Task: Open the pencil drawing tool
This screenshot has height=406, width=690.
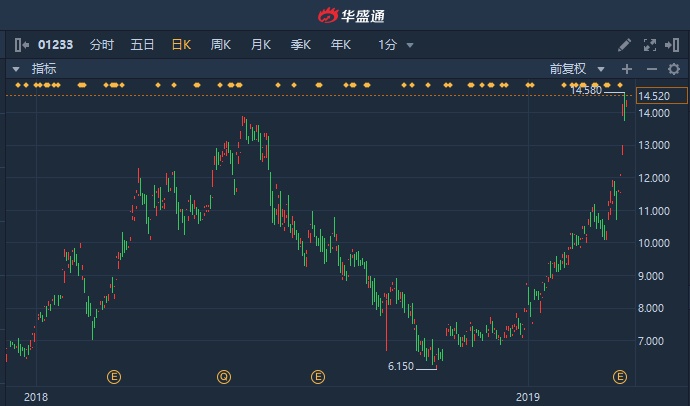Action: pos(624,45)
